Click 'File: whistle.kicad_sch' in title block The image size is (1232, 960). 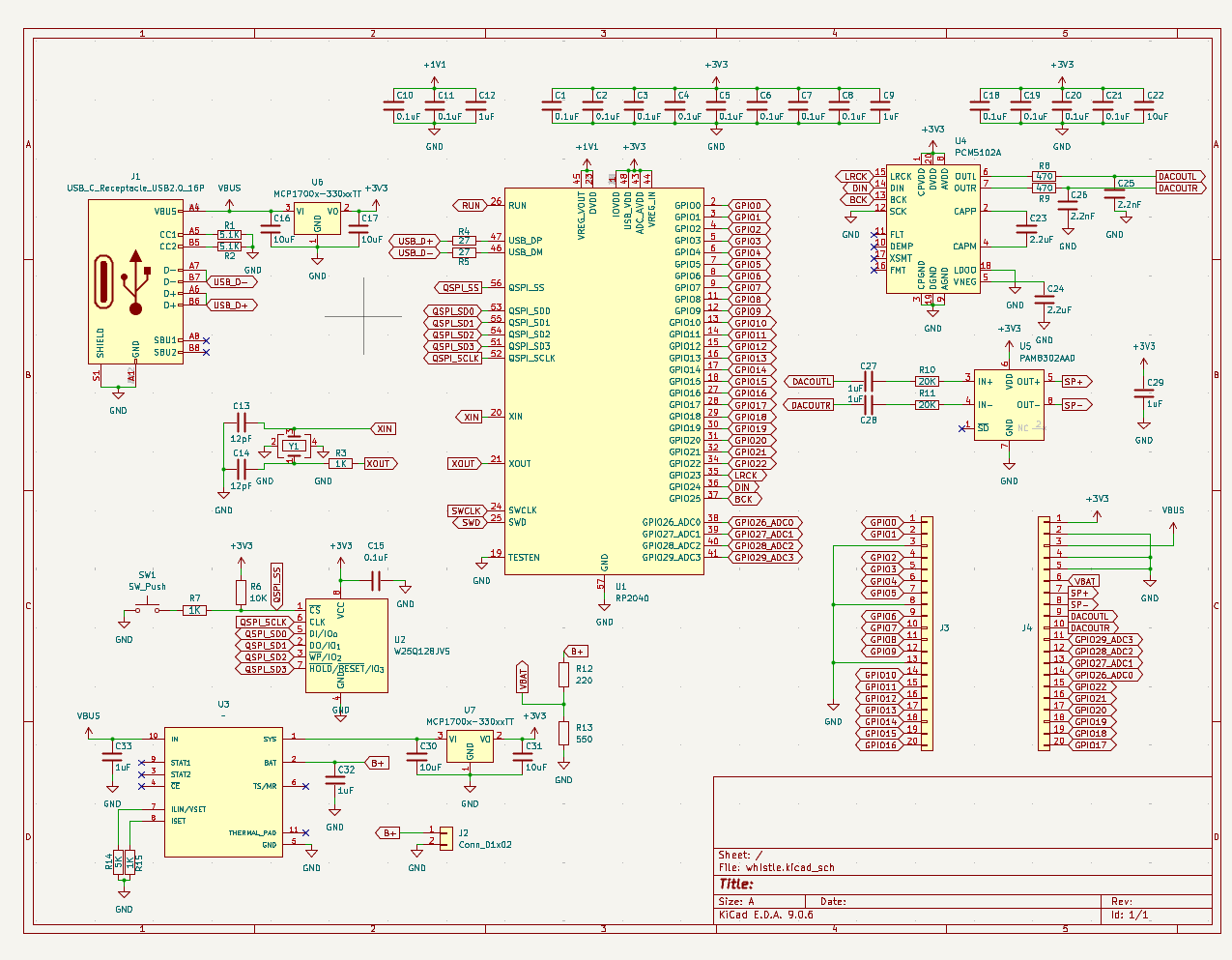(x=776, y=867)
